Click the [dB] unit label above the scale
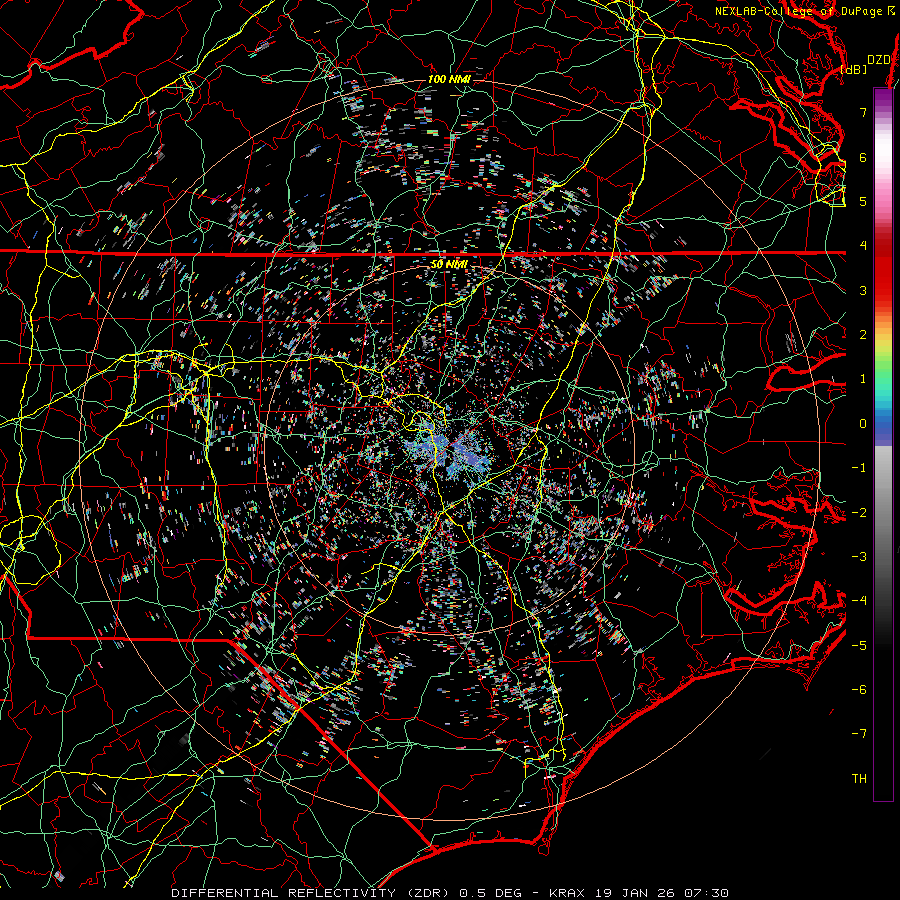This screenshot has height=900, width=900. point(854,69)
